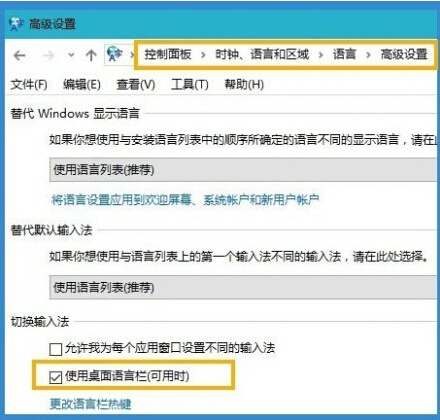Select 语言 in the breadcrumb path

[344, 54]
